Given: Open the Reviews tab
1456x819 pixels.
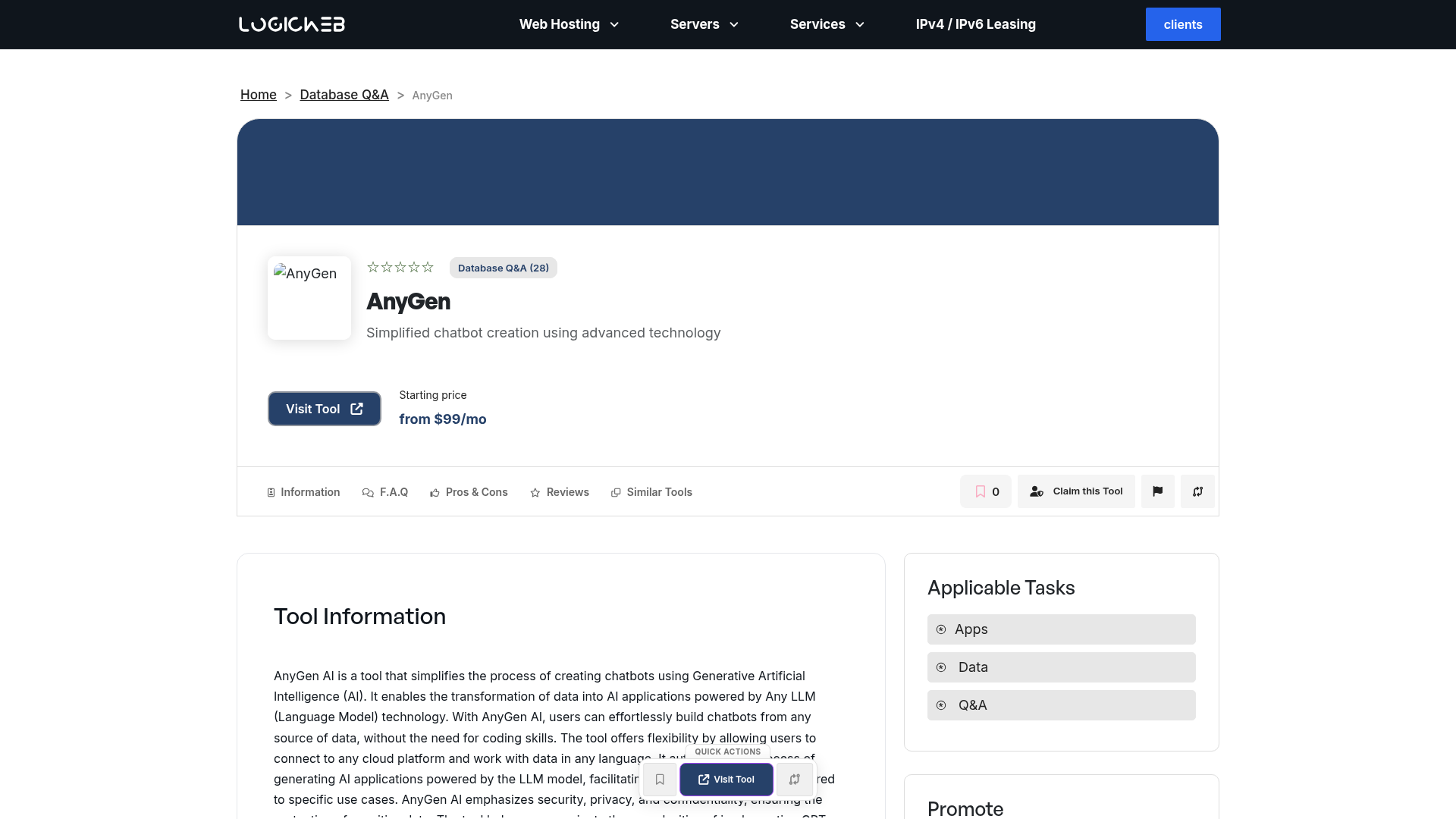Looking at the screenshot, I should click(x=560, y=492).
